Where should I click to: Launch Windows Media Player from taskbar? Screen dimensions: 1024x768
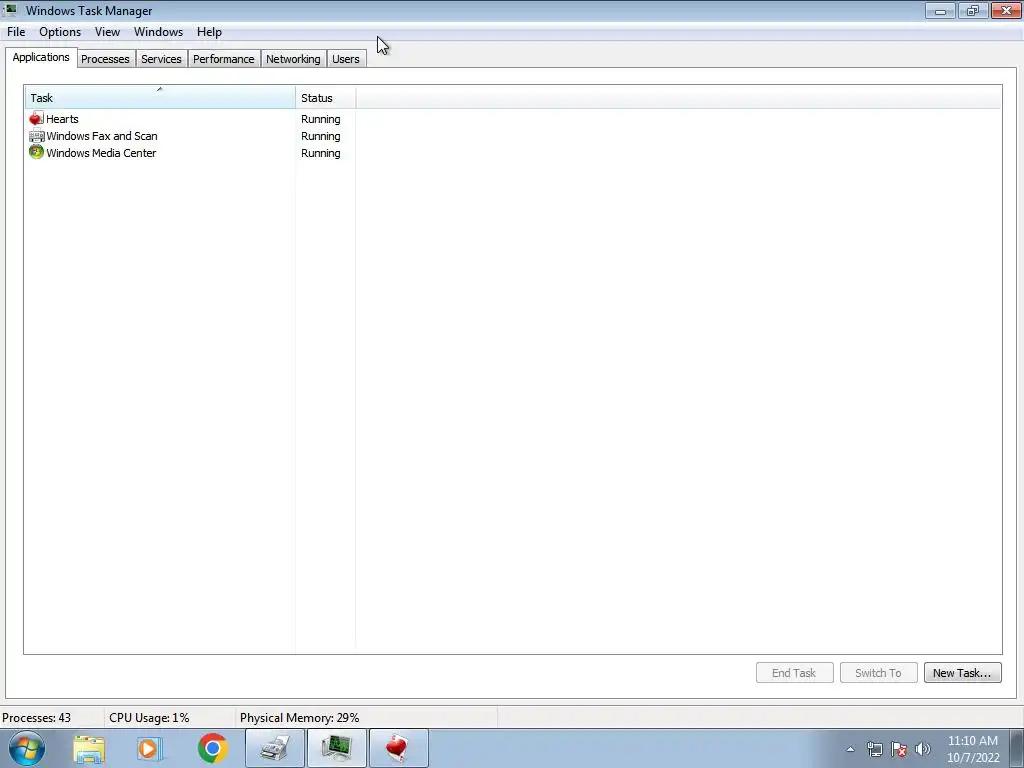(x=149, y=749)
